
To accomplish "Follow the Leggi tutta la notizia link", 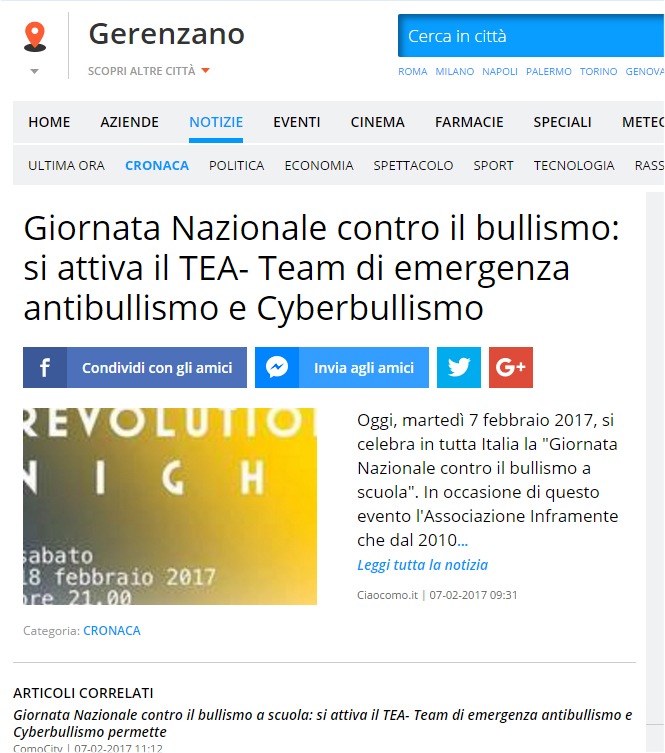I will (x=423, y=565).
